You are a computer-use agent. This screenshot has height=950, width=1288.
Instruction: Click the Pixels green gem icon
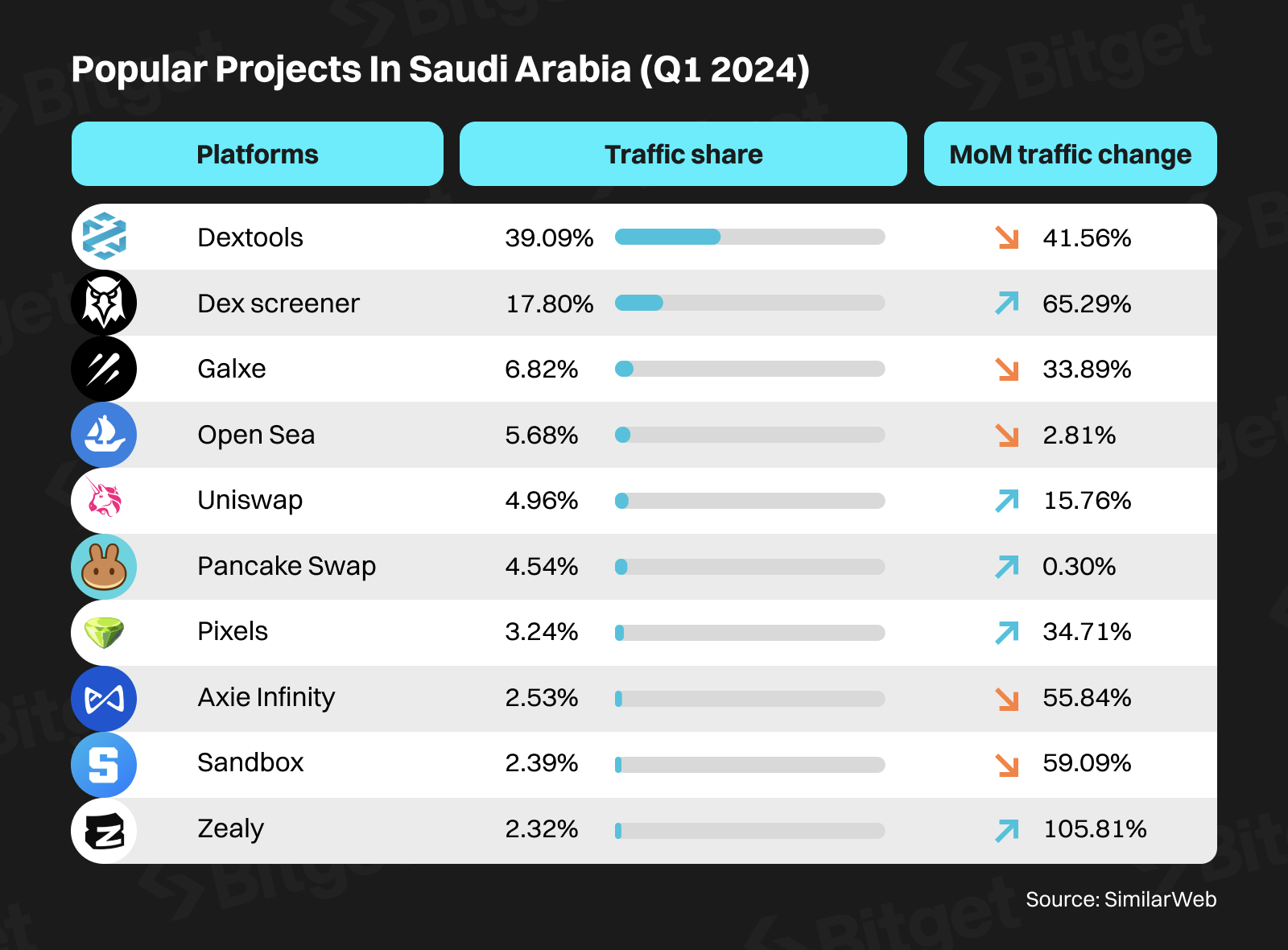pyautogui.click(x=104, y=632)
